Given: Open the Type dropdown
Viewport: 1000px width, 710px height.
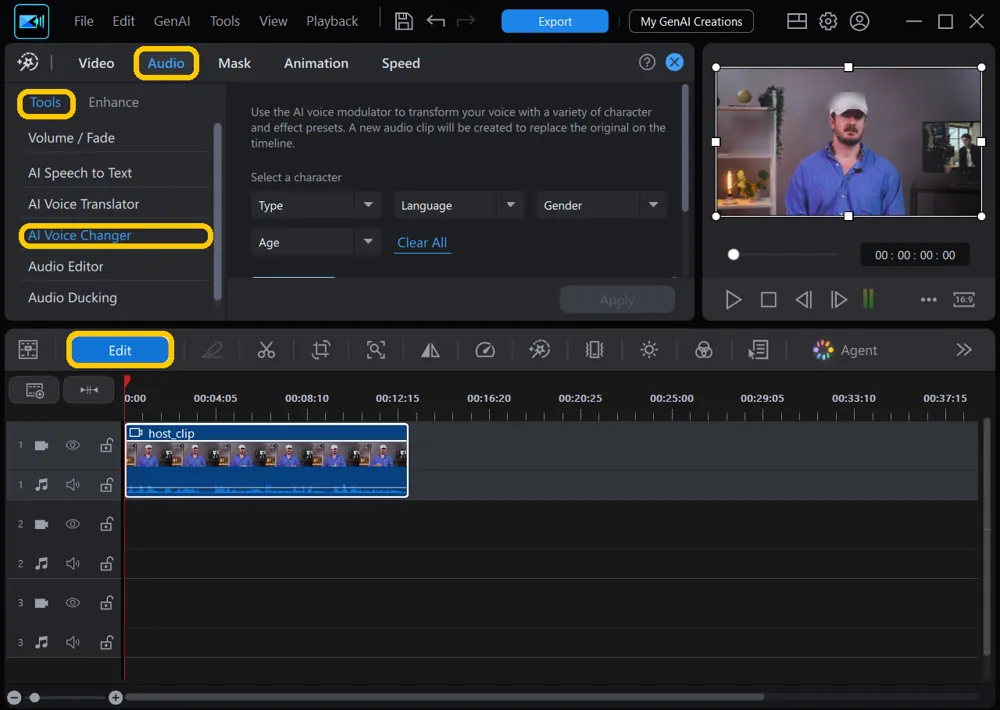Looking at the screenshot, I should (316, 205).
